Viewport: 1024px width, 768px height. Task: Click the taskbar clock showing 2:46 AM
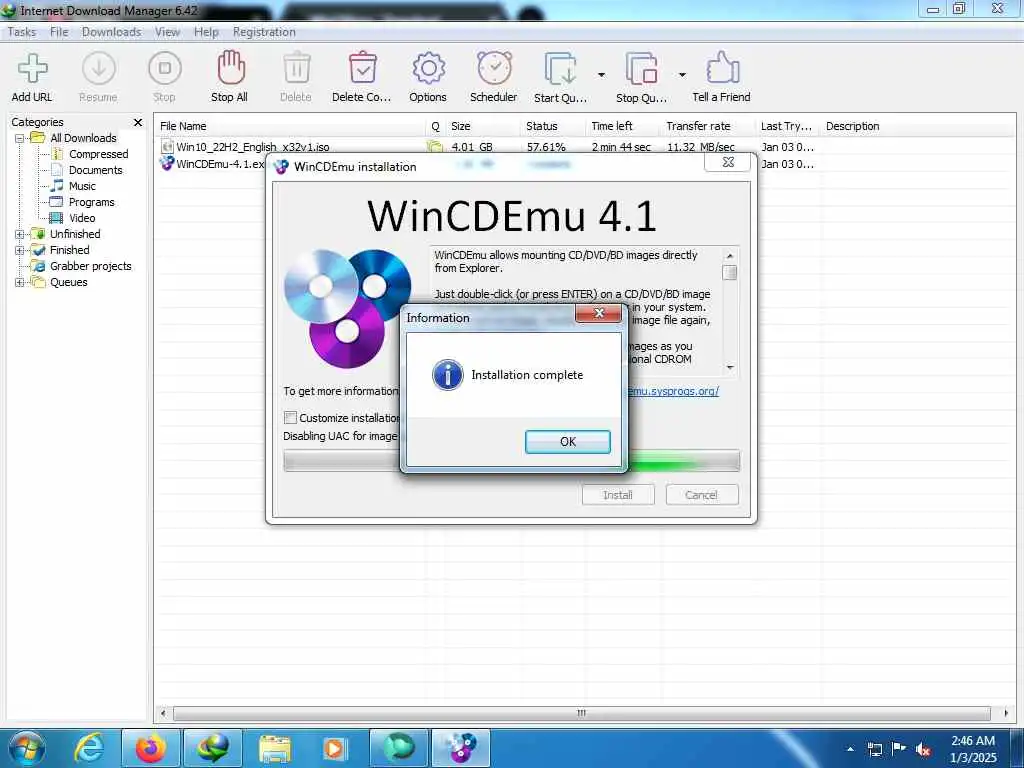tap(973, 749)
